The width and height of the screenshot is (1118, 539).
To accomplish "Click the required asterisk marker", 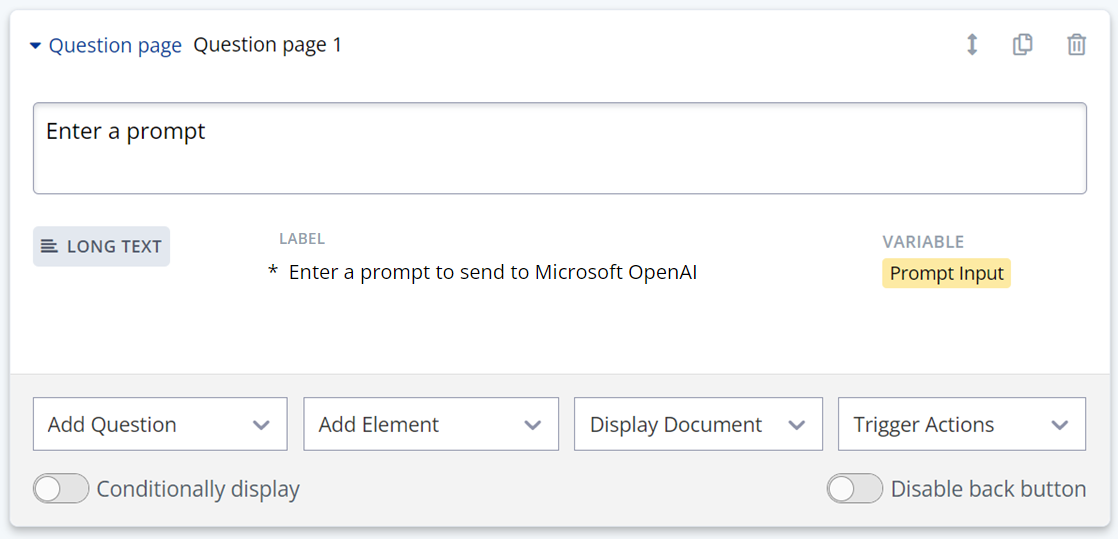I will [273, 273].
